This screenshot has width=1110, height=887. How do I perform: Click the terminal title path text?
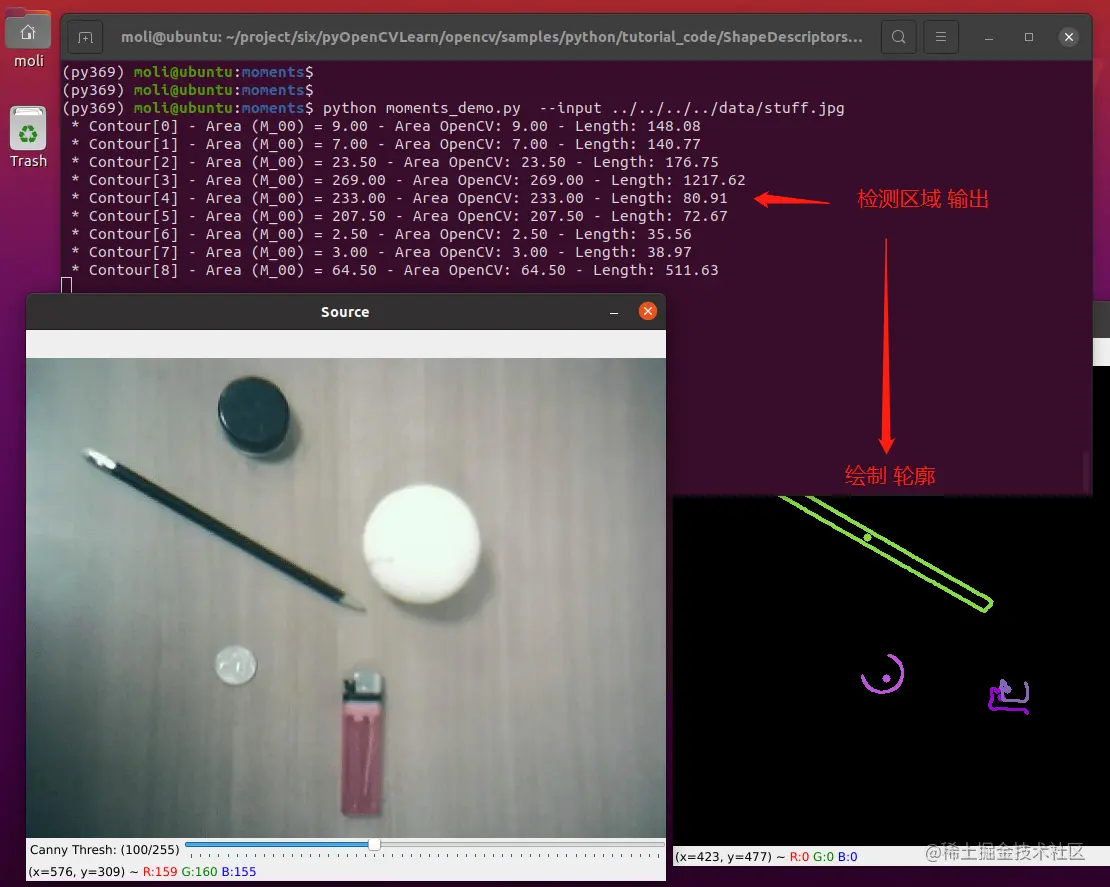click(x=491, y=37)
